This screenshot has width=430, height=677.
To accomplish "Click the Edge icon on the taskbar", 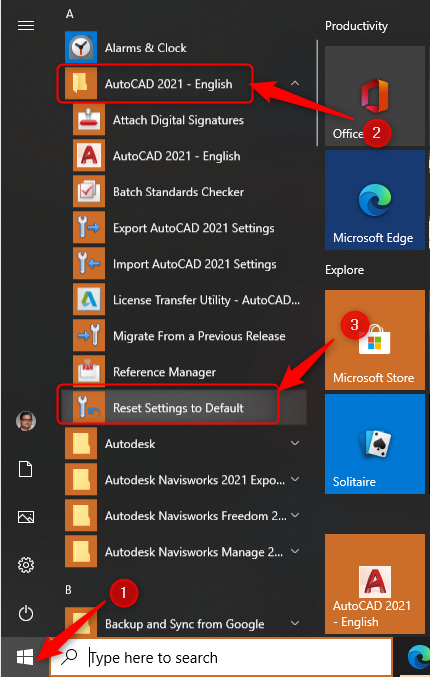I will pyautogui.click(x=418, y=658).
